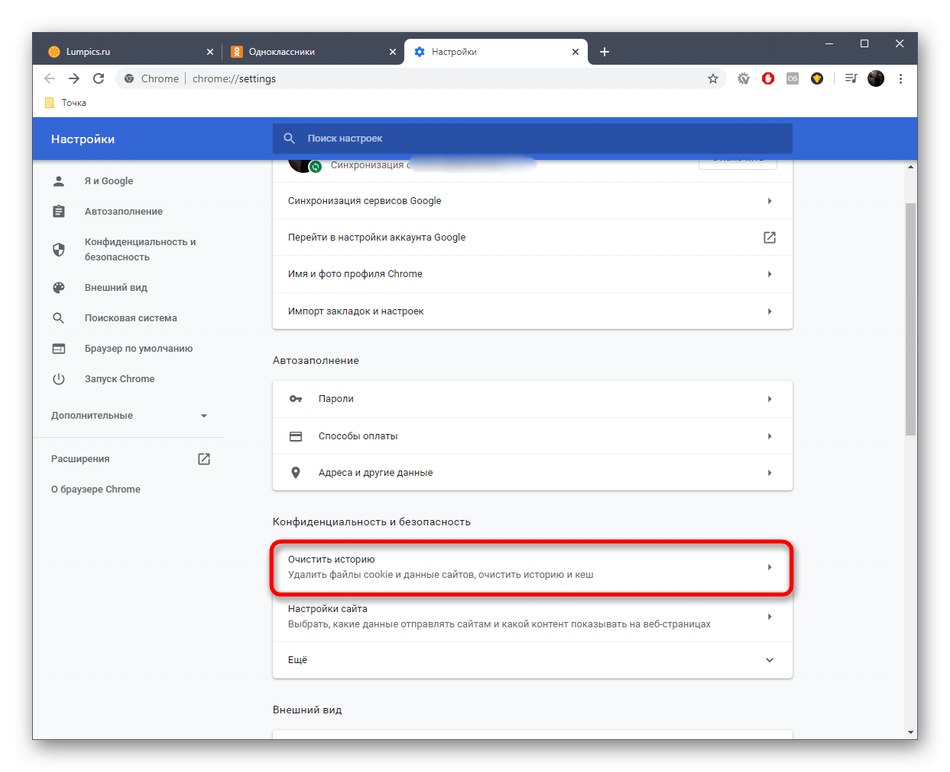Image resolution: width=950 pixels, height=772 pixels.
Task: Open Расширения link in sidebar
Action: [x=80, y=459]
